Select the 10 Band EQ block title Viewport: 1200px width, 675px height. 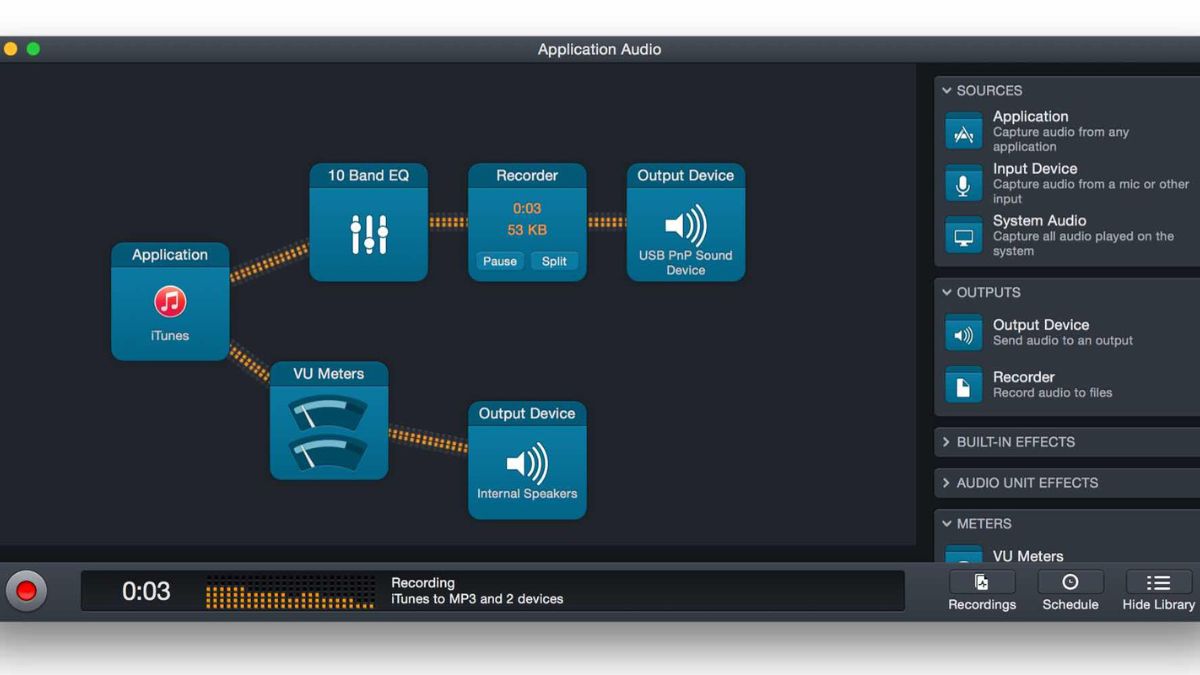pyautogui.click(x=368, y=175)
